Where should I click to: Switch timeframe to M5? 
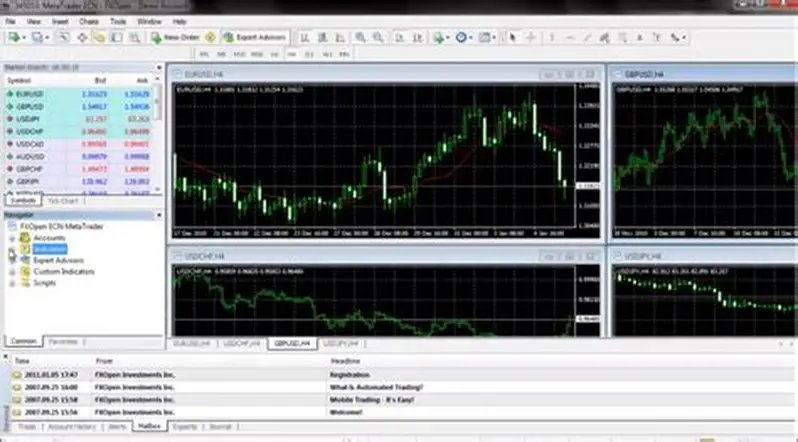coord(222,54)
